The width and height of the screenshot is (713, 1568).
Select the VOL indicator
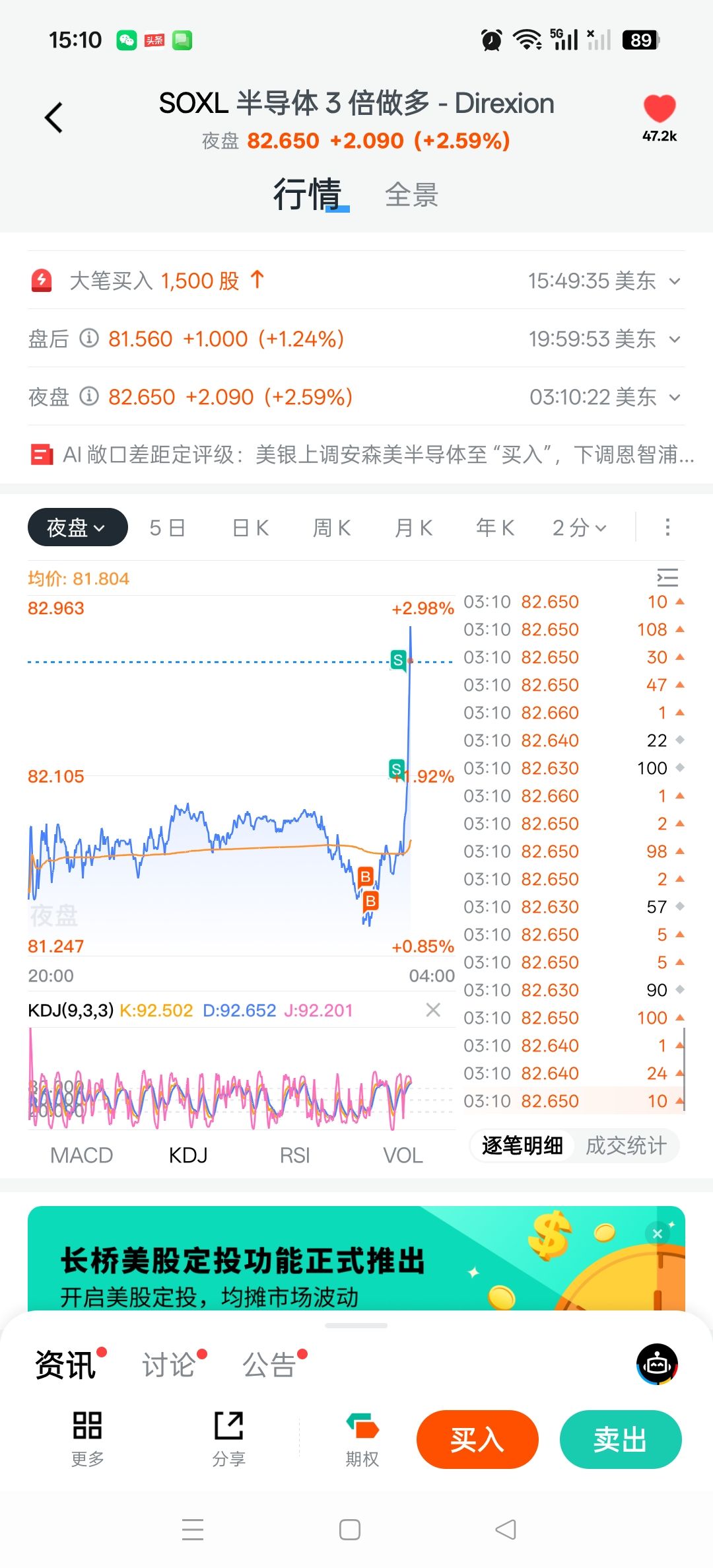coord(403,1155)
